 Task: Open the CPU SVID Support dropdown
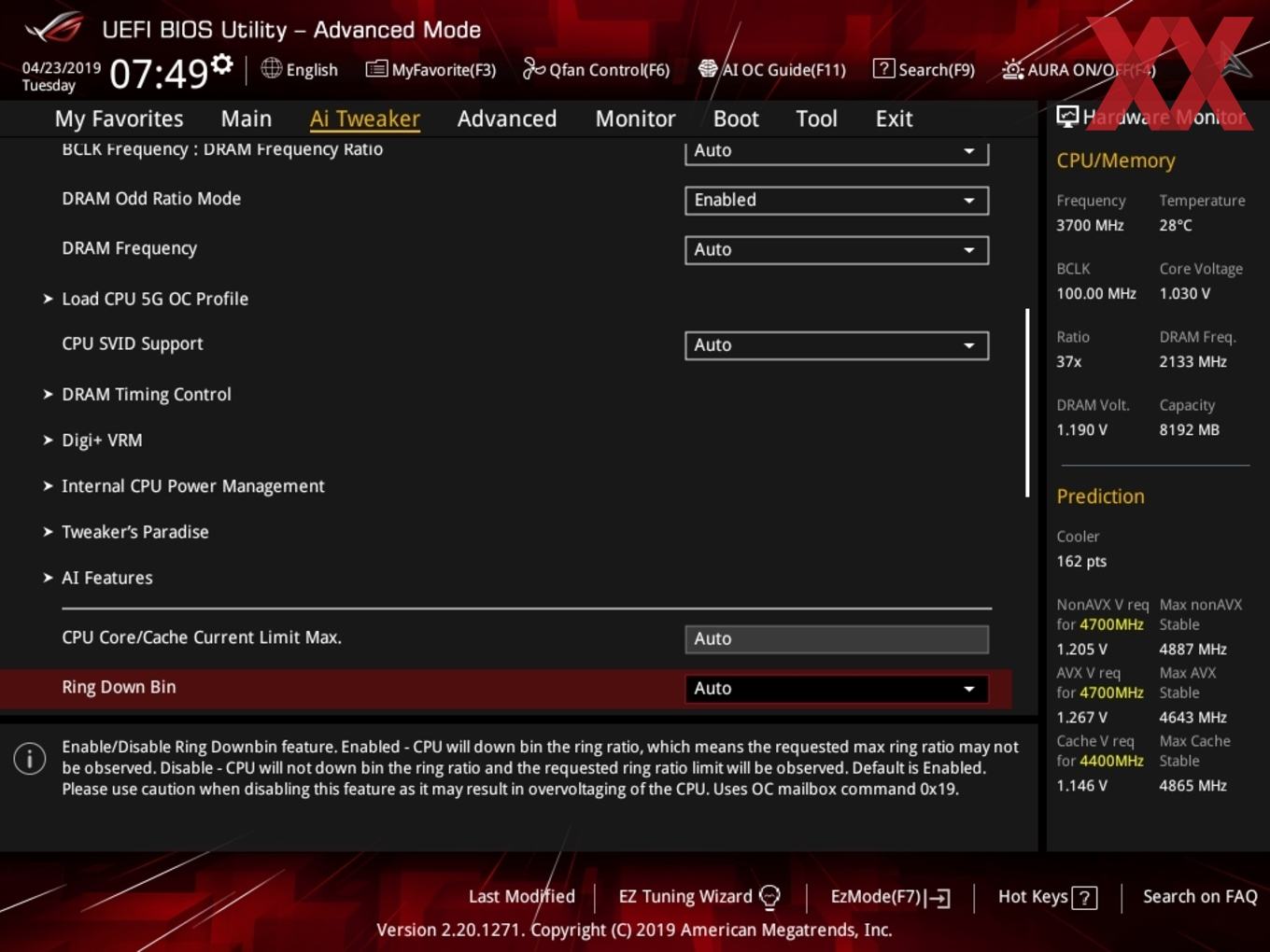[837, 345]
